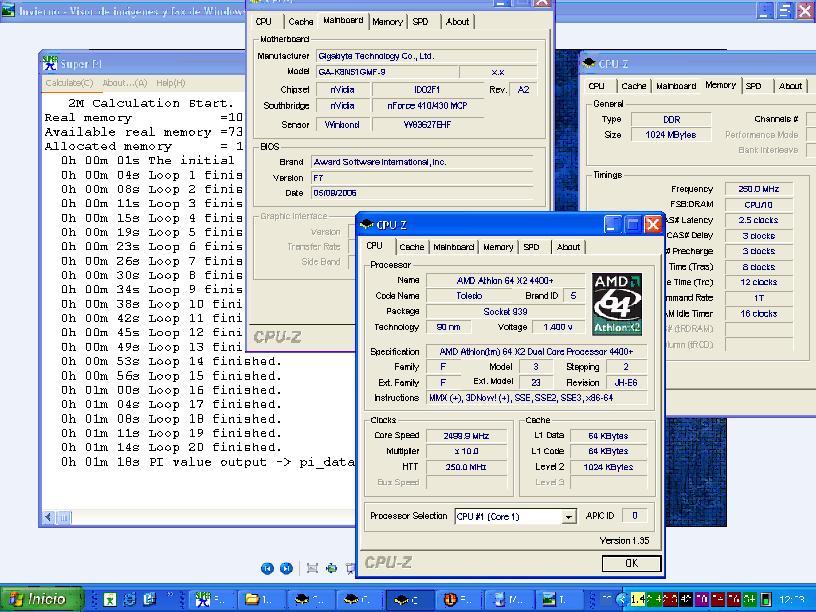Click the red round icon taskbar button
The height and width of the screenshot is (612, 816).
[458, 600]
